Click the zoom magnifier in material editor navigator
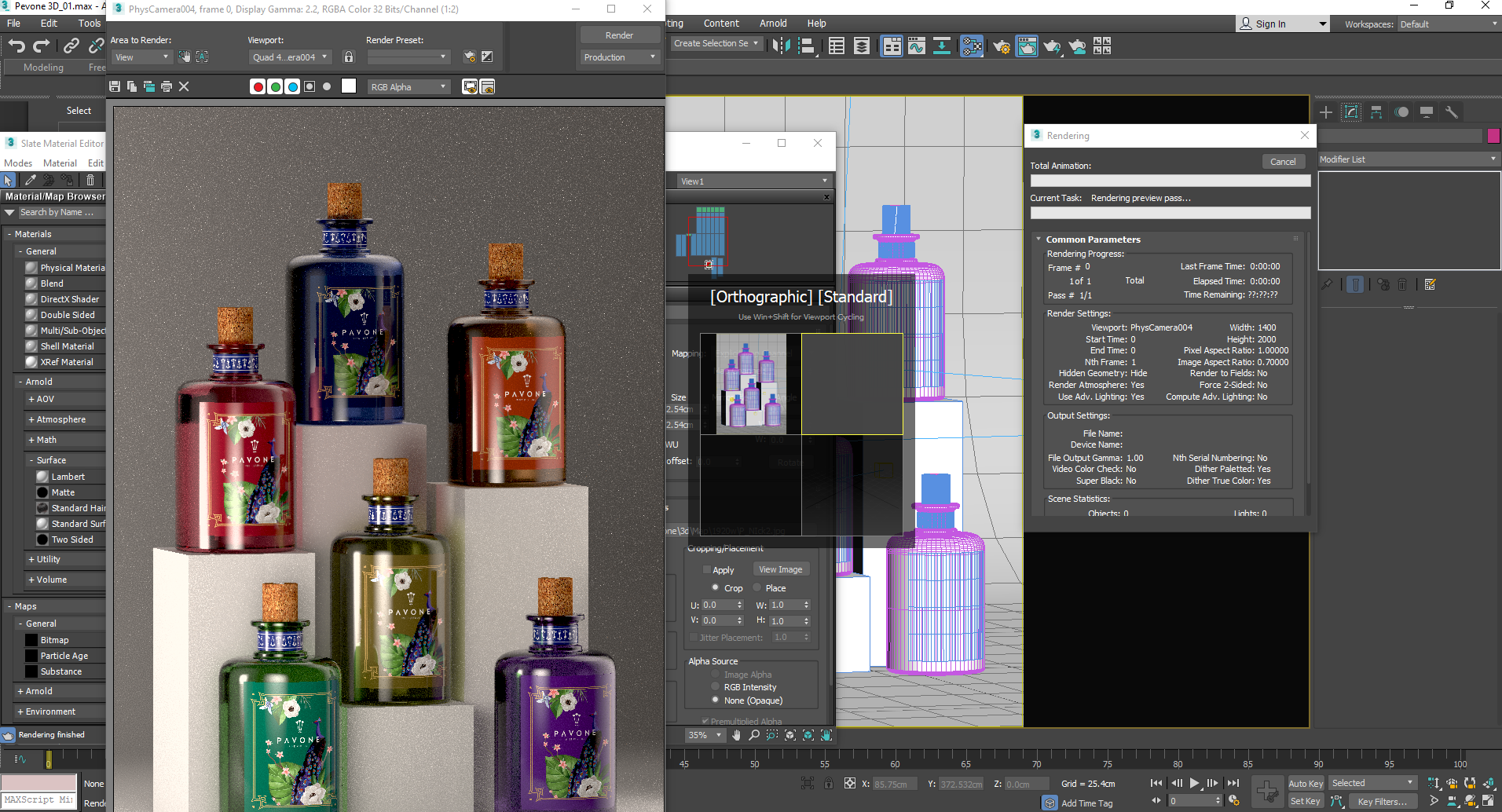 coord(754,735)
